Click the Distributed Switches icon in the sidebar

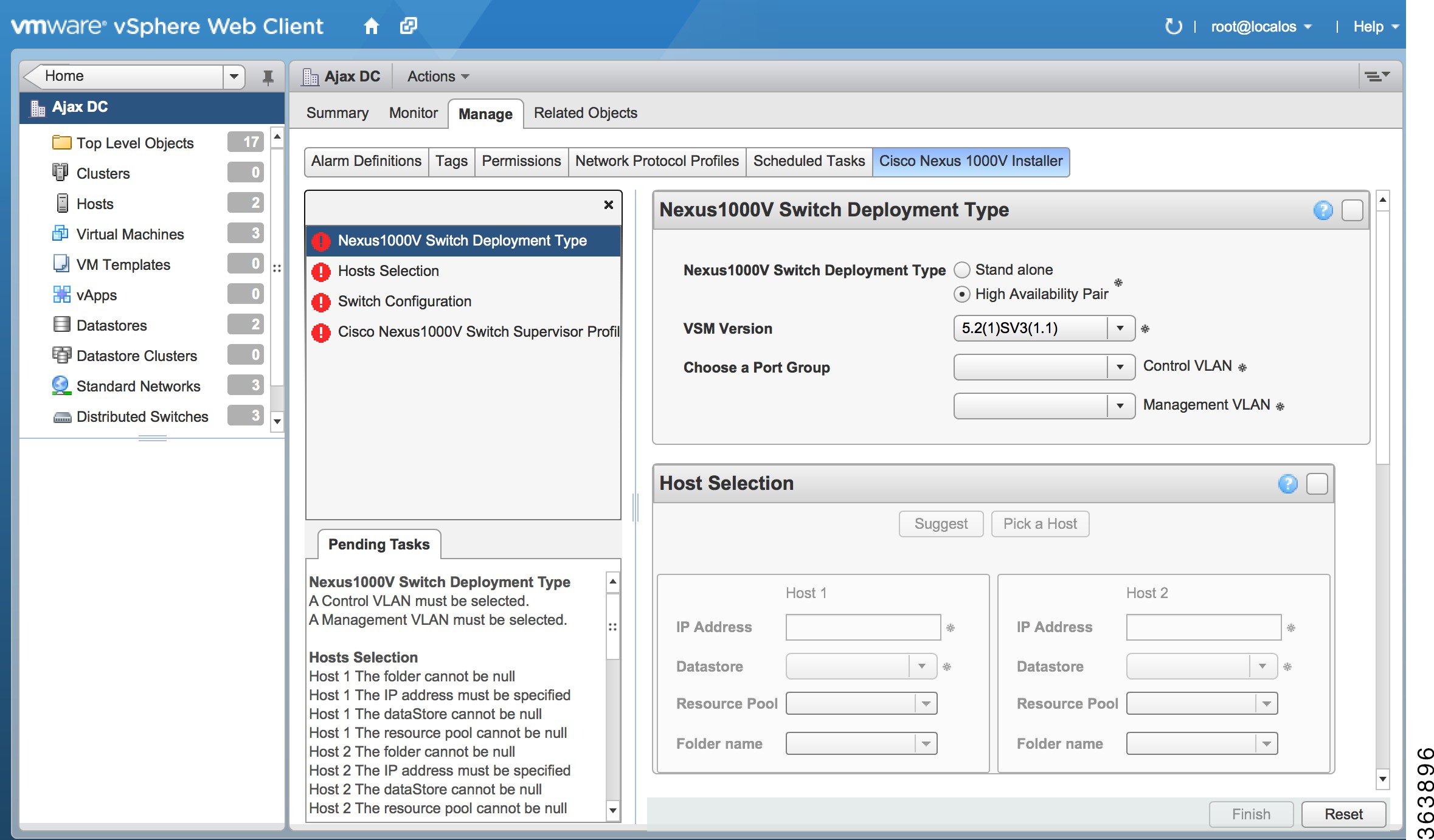point(61,416)
